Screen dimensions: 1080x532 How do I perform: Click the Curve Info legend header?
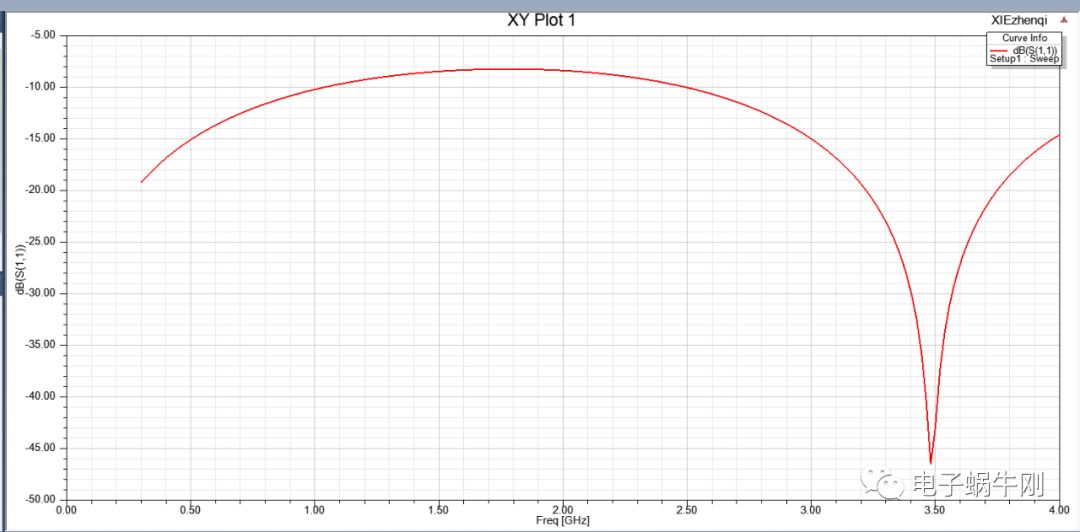[x=1024, y=38]
